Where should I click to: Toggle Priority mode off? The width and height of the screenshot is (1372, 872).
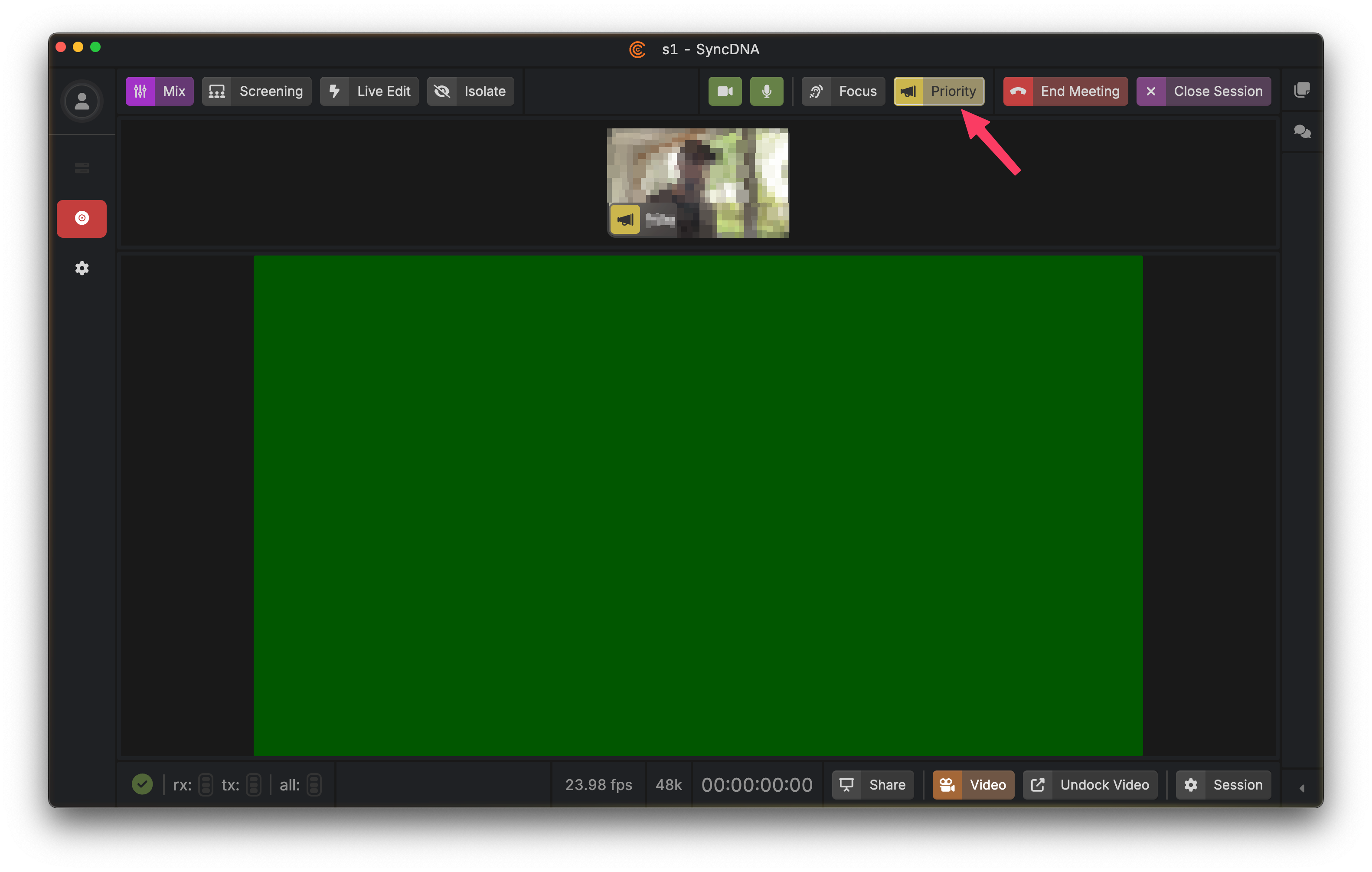938,91
